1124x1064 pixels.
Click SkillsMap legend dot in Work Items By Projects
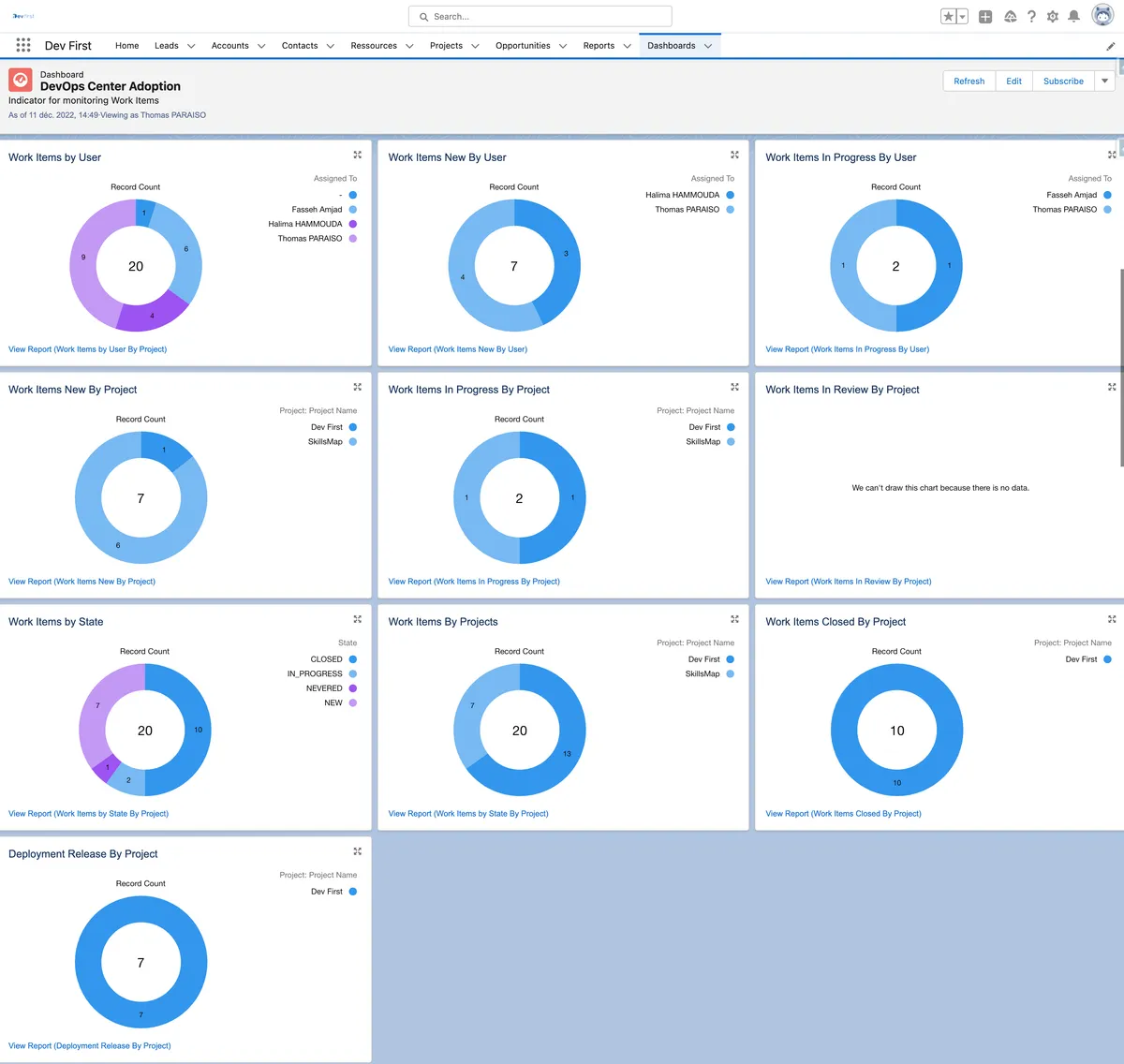[x=731, y=674]
